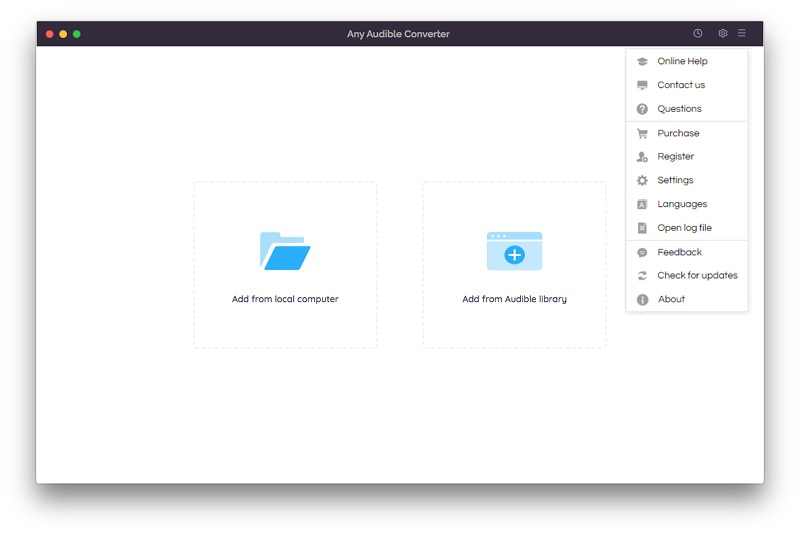Select Languages menu item
The image size is (800, 535).
[687, 204]
